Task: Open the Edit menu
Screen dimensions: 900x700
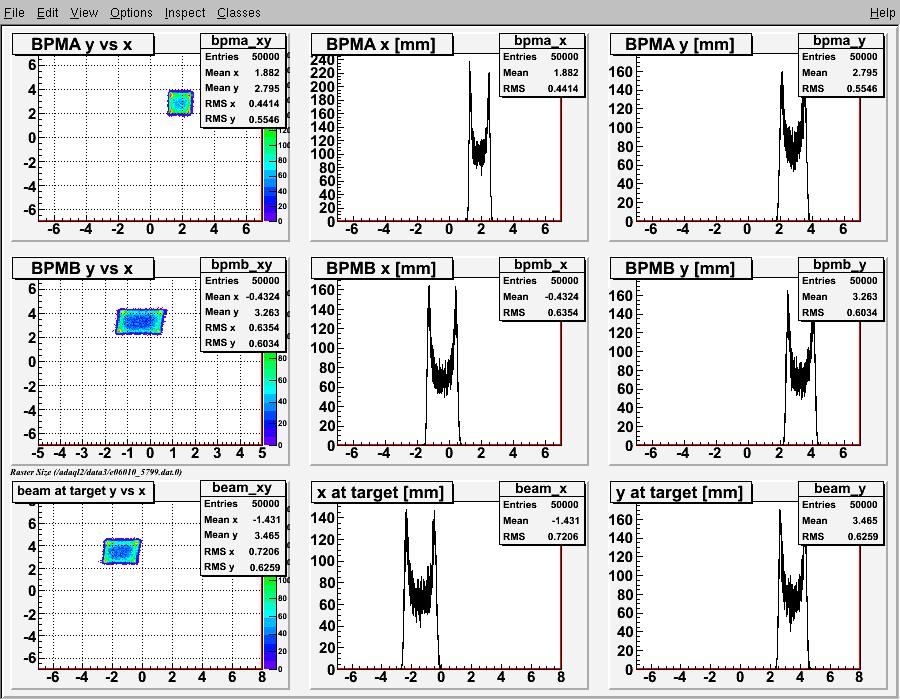Action: point(48,13)
